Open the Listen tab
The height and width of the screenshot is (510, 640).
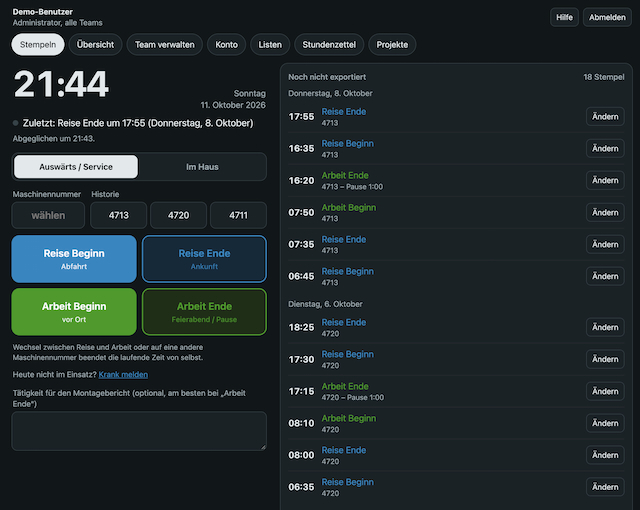tap(270, 44)
